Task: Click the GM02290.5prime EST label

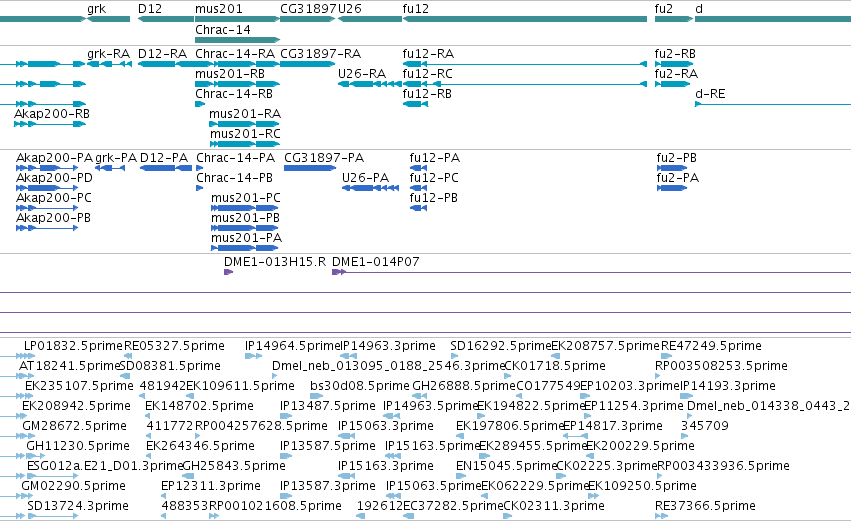Action: pos(73,486)
